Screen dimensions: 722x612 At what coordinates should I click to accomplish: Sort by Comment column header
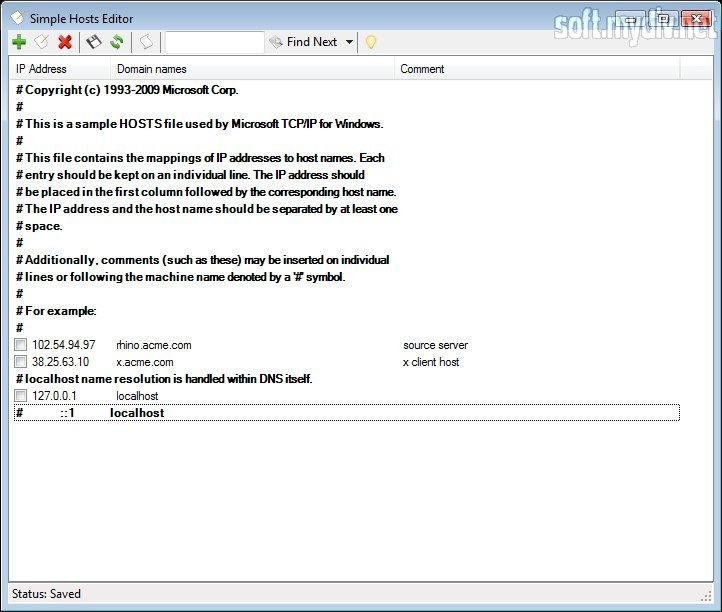click(537, 69)
